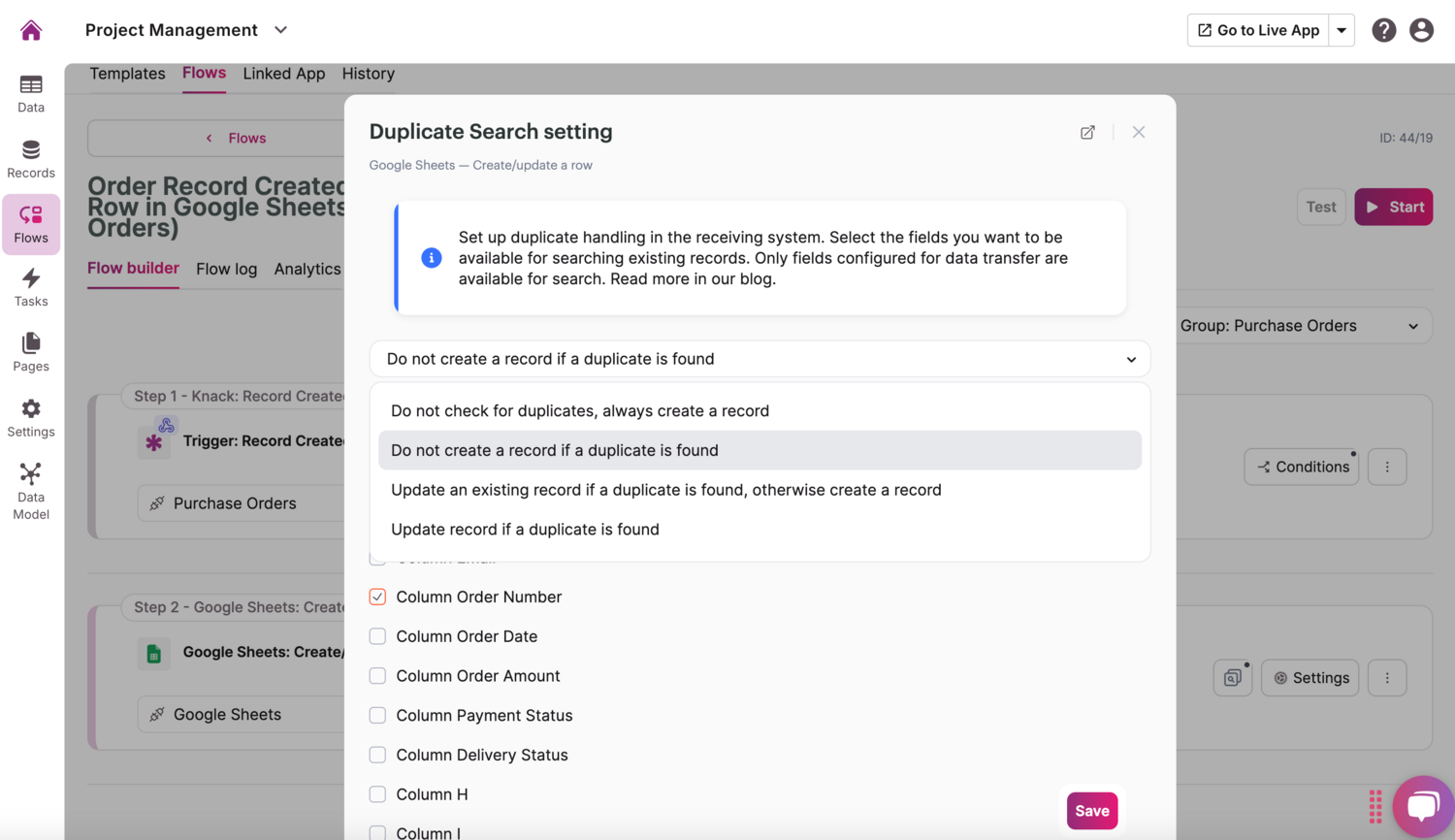Click the Help question mark icon
Screen dimensions: 1455x840
coord(1383,30)
